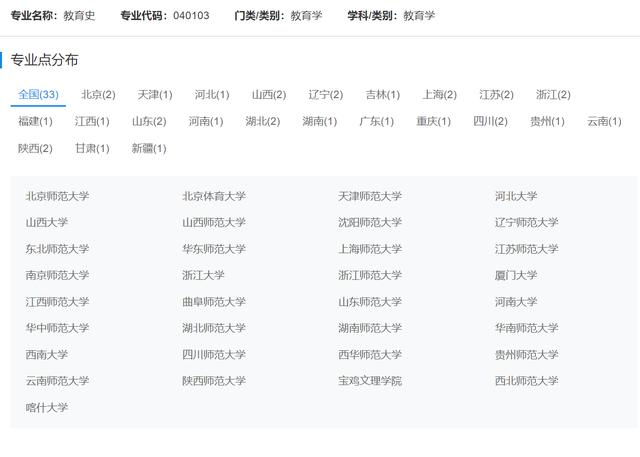Select 南京师范大学 entry

[x=57, y=275]
